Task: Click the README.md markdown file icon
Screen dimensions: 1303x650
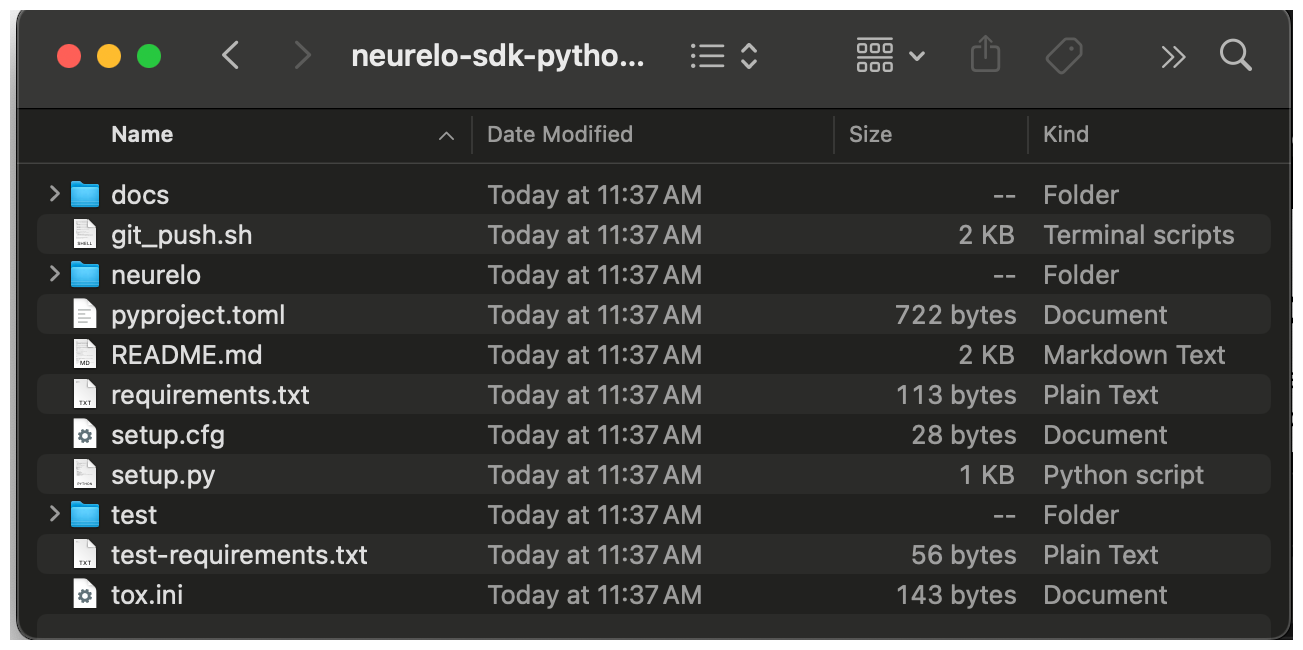Action: [x=85, y=355]
